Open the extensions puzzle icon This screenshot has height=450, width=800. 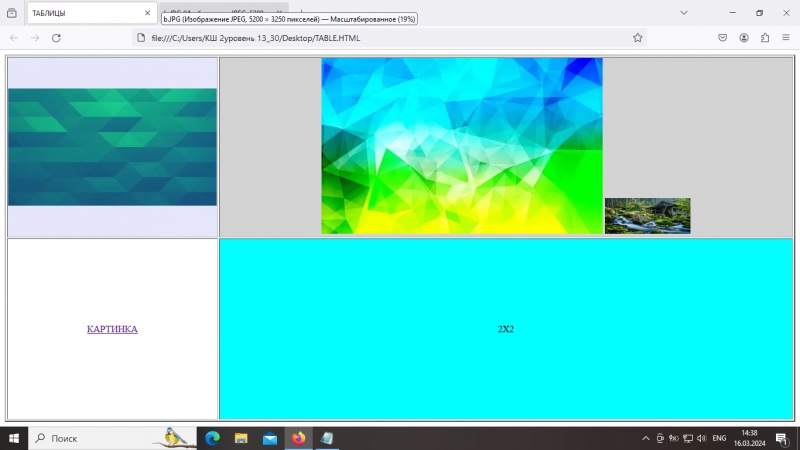click(765, 38)
